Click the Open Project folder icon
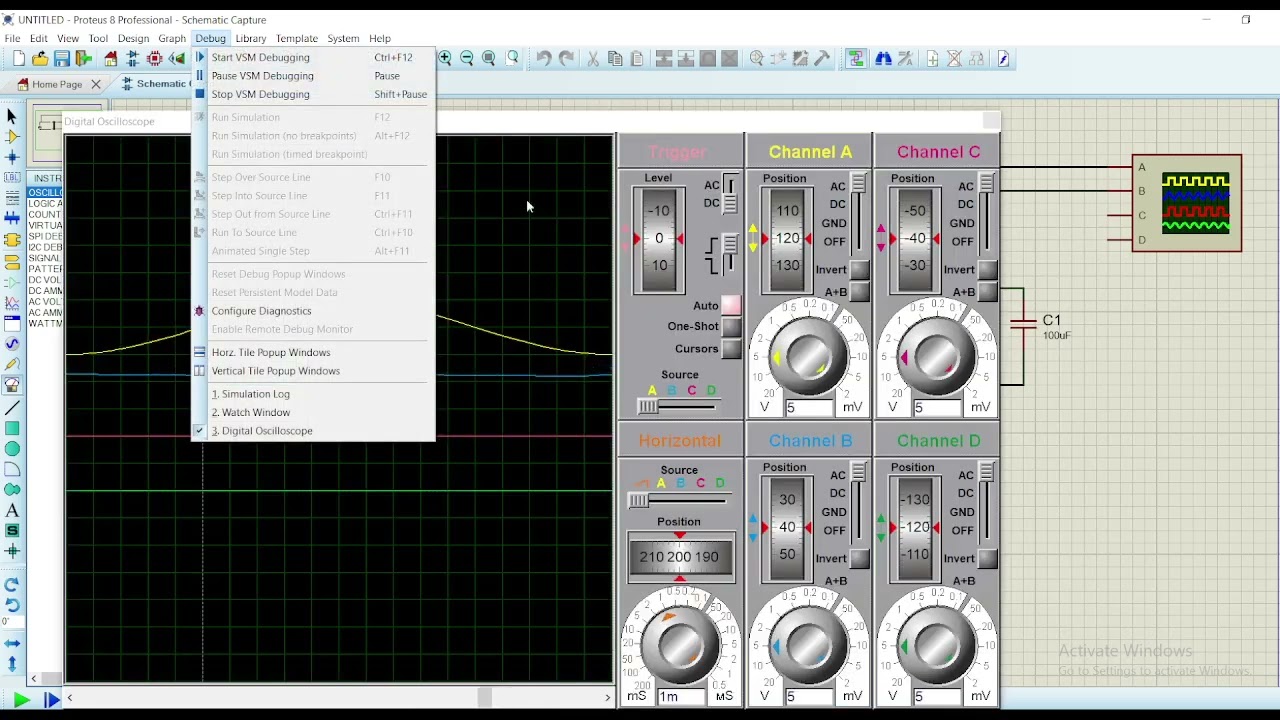The height and width of the screenshot is (720, 1280). tap(40, 59)
